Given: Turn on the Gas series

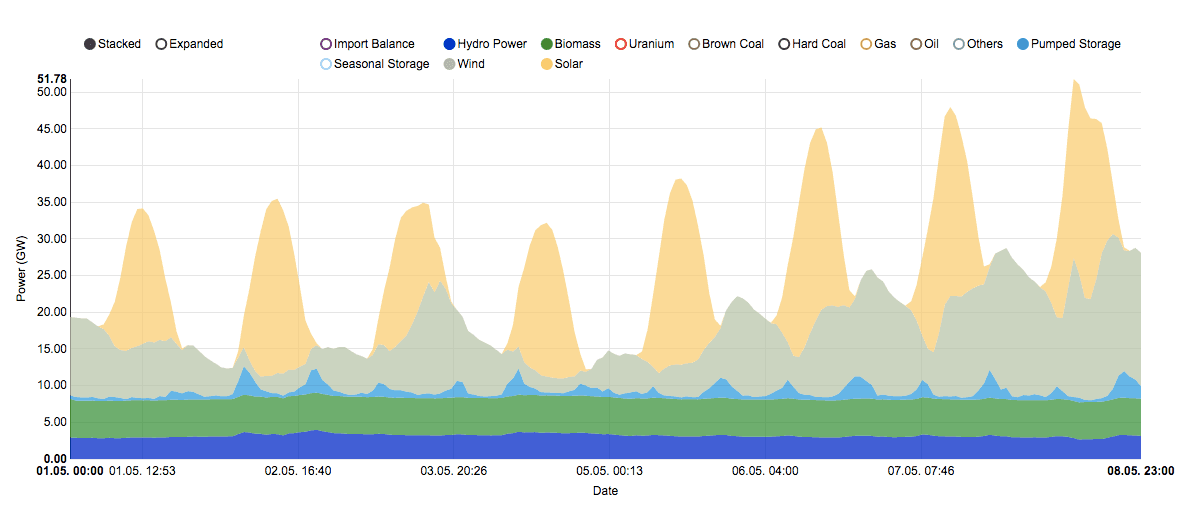Looking at the screenshot, I should (x=866, y=44).
